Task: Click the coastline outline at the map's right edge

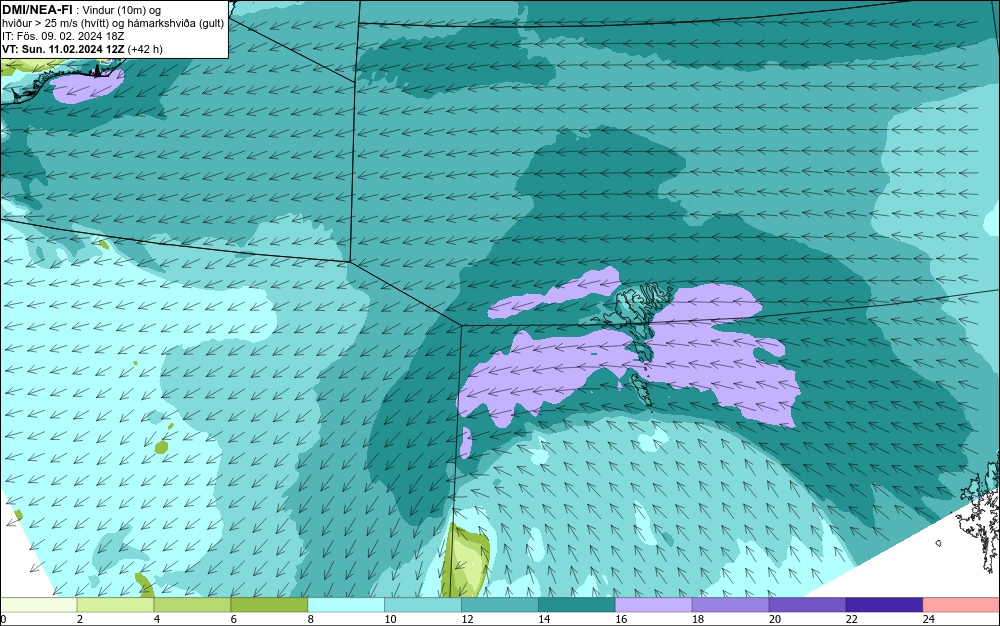Action: 979,514
